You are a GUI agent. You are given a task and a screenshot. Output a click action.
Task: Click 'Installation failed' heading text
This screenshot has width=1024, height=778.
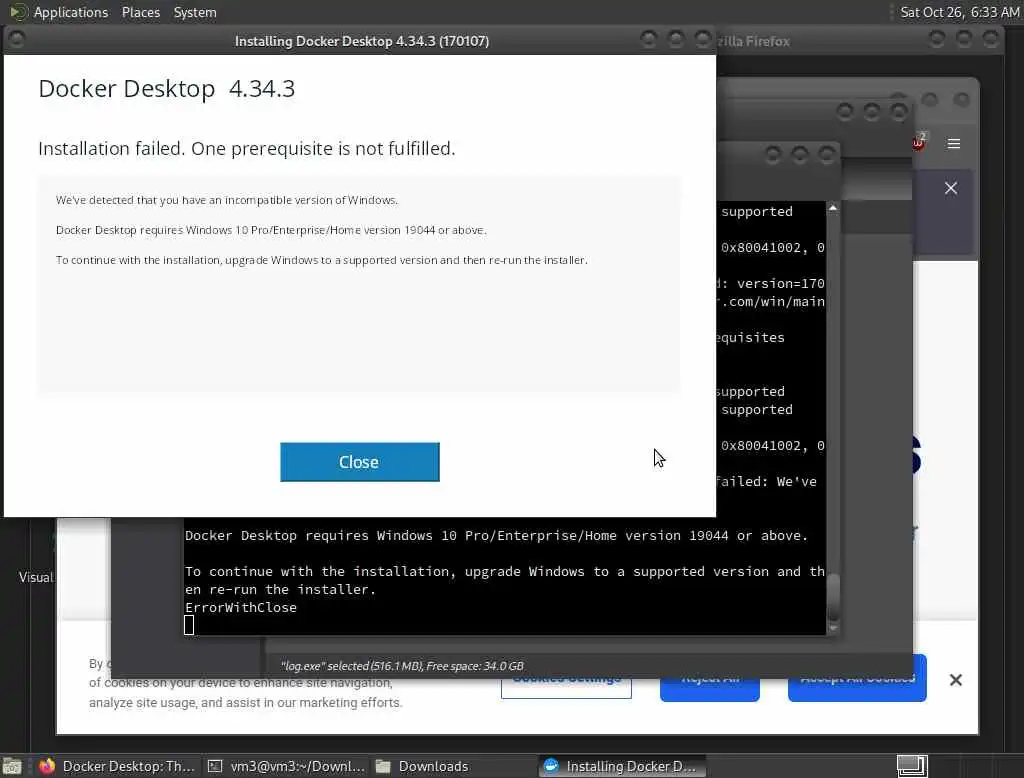(247, 149)
